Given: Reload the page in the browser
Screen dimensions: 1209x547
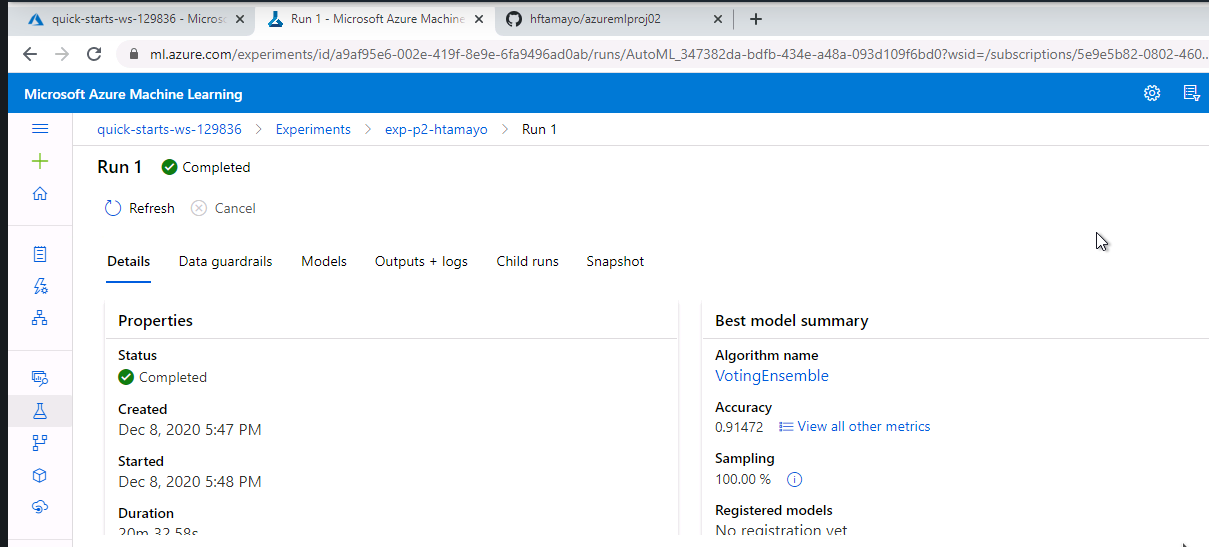Looking at the screenshot, I should (x=94, y=54).
